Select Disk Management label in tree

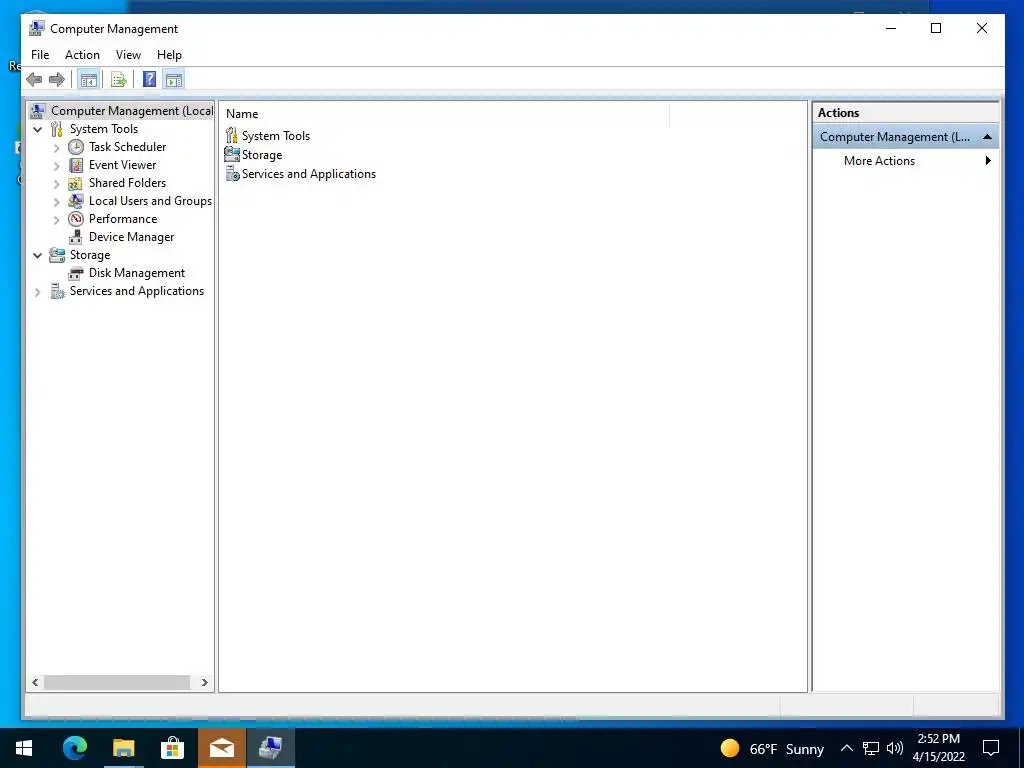136,273
